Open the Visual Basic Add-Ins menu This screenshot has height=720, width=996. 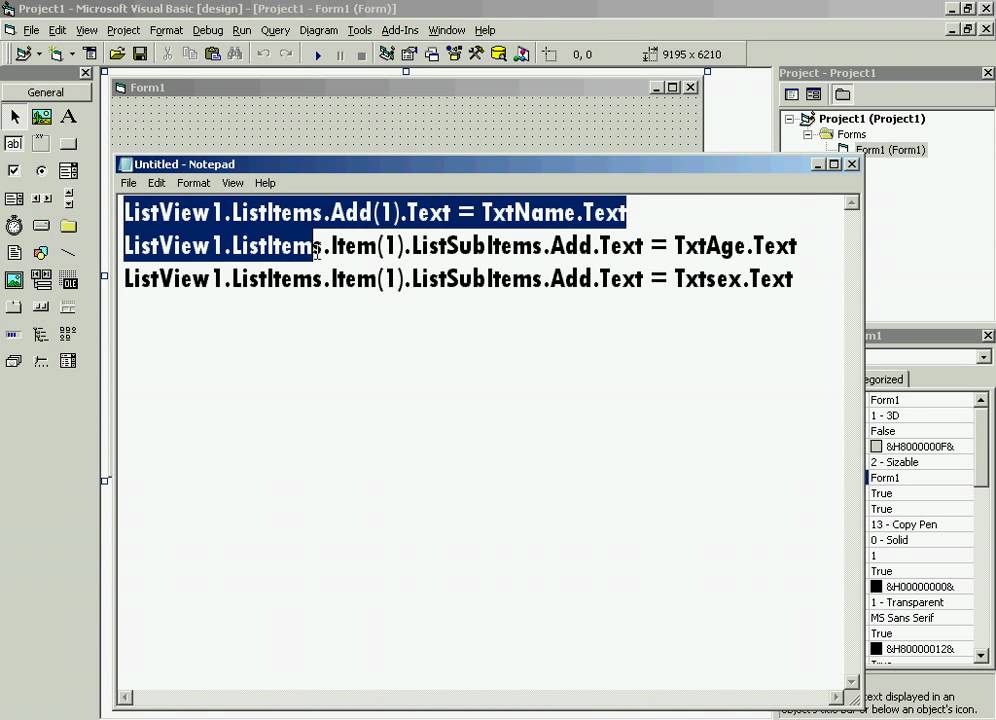click(400, 30)
